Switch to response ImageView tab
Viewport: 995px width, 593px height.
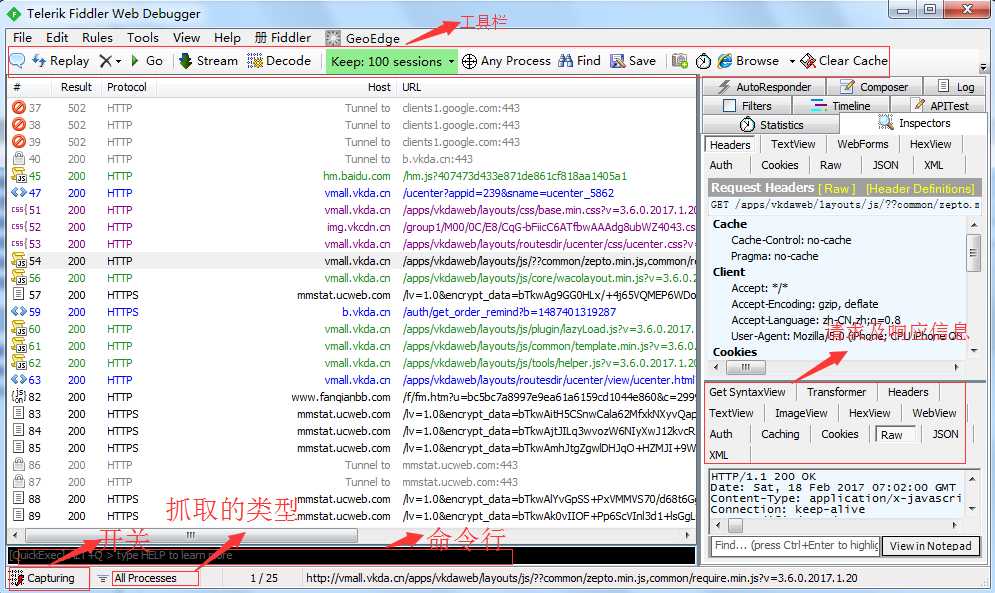801,413
